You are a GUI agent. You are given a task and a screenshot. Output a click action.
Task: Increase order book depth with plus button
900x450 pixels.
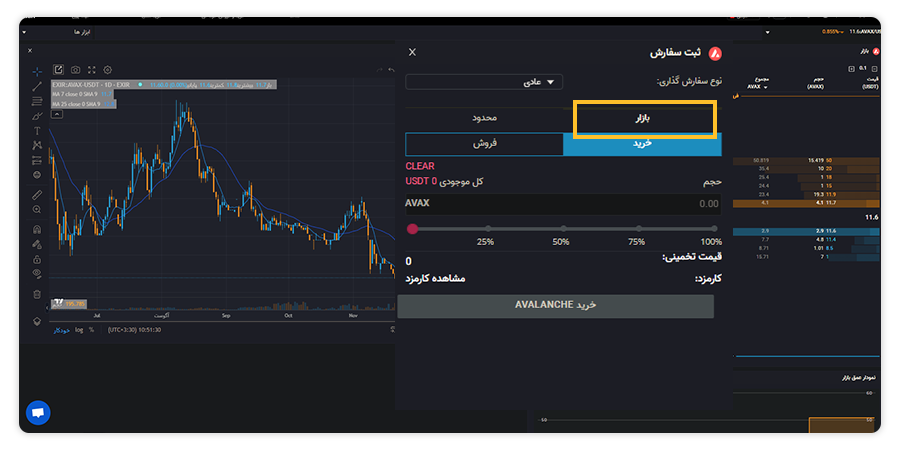pyautogui.click(x=851, y=69)
